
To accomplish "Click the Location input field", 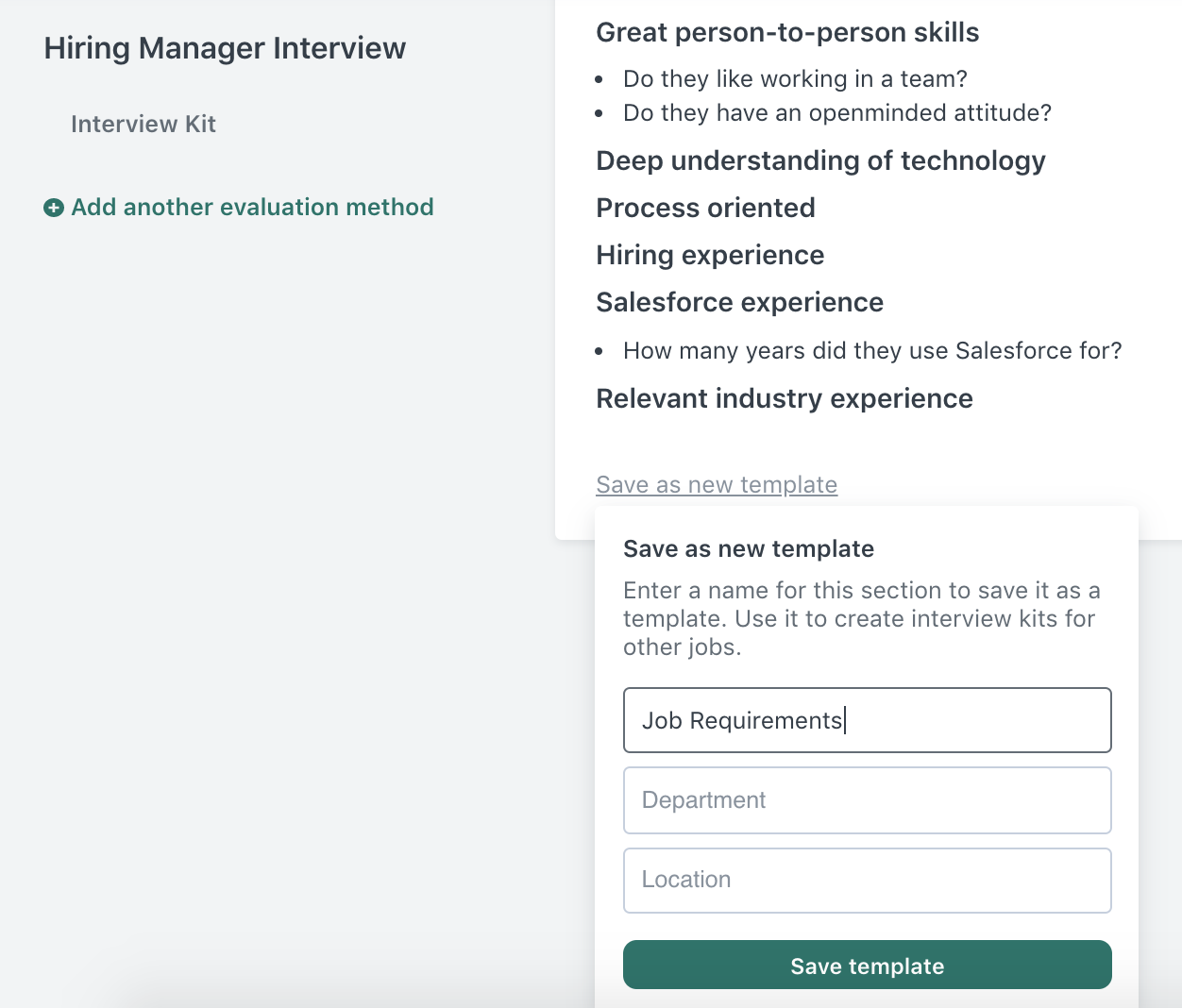I will [x=867, y=880].
